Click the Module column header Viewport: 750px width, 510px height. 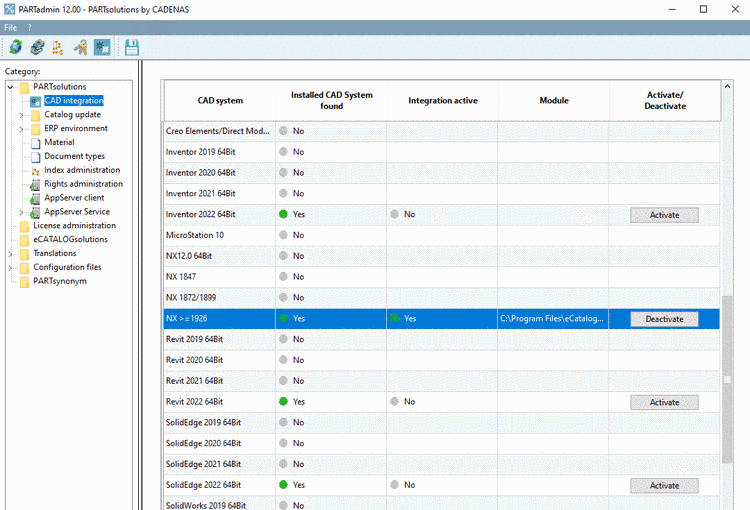554,100
